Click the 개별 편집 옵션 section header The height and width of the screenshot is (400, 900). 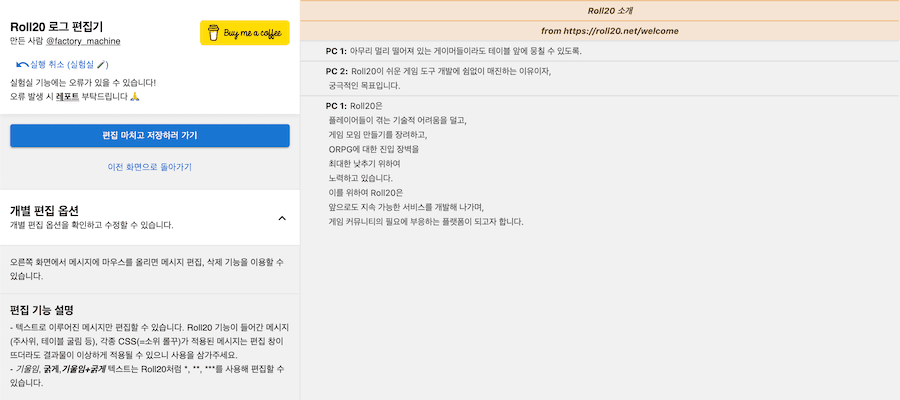pyautogui.click(x=150, y=218)
